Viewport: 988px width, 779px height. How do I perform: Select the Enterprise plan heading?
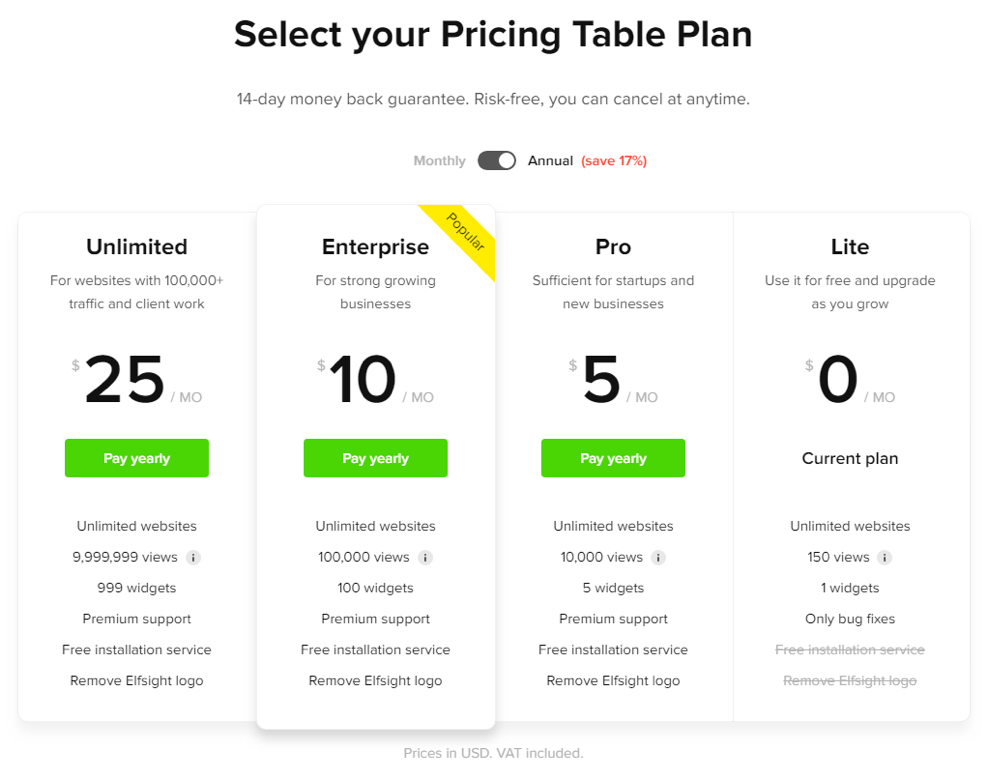[x=376, y=247]
